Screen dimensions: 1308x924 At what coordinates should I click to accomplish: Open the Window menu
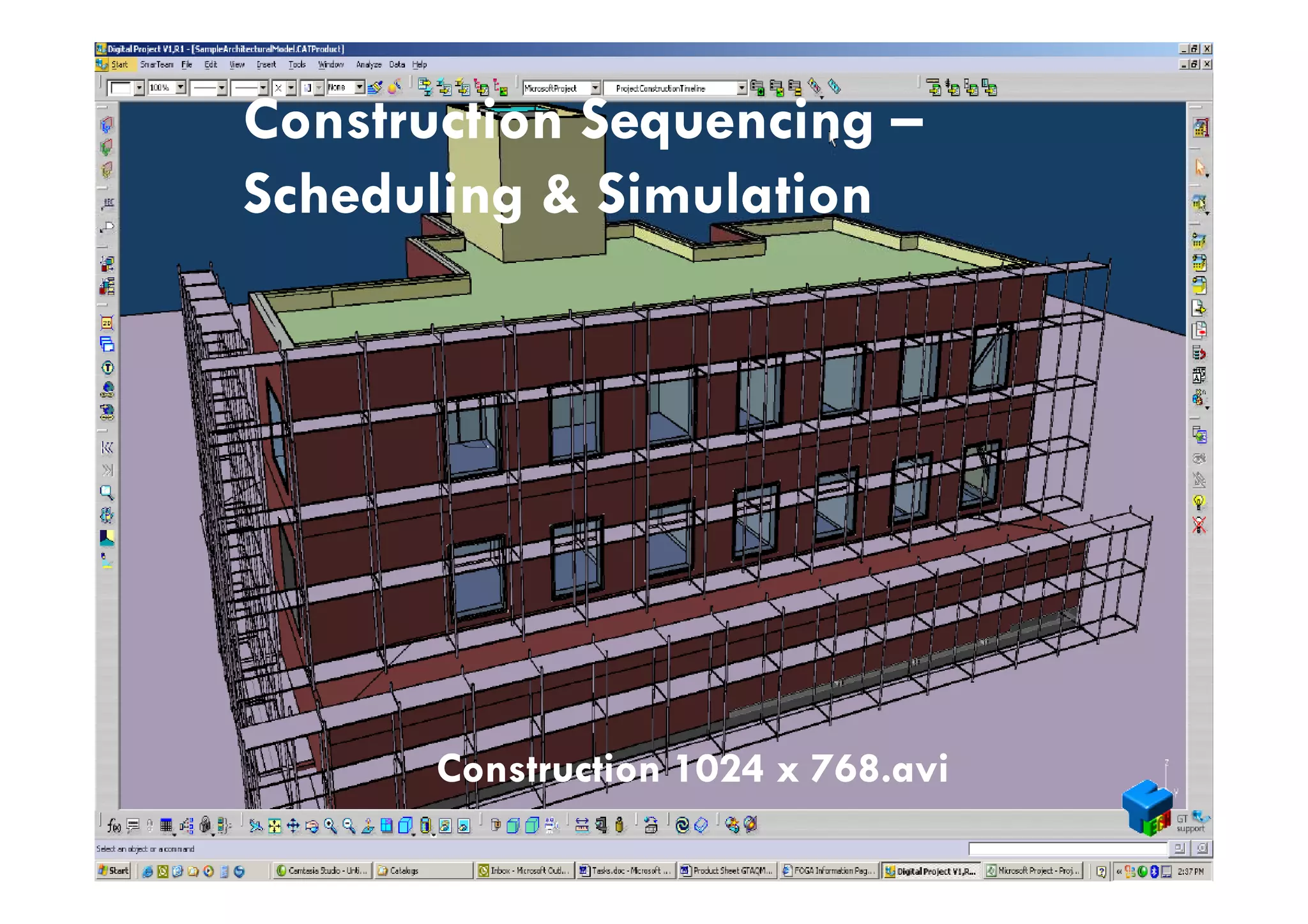click(331, 64)
